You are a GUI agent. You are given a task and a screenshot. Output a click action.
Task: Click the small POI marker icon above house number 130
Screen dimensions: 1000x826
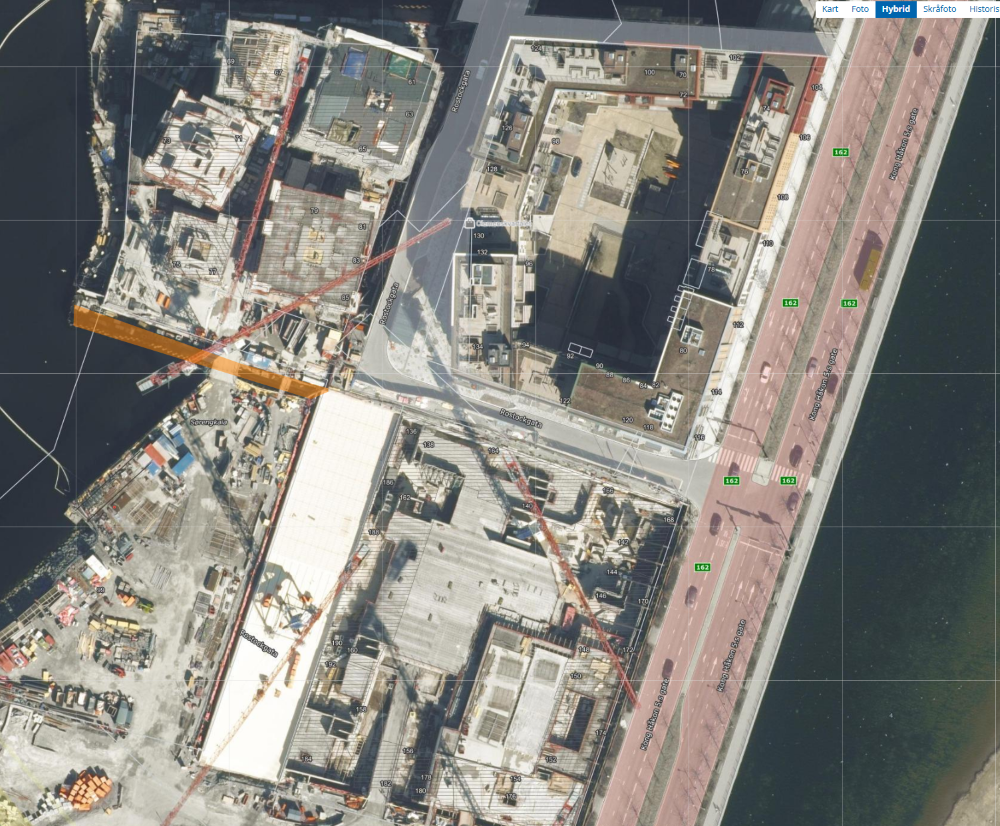pos(470,223)
